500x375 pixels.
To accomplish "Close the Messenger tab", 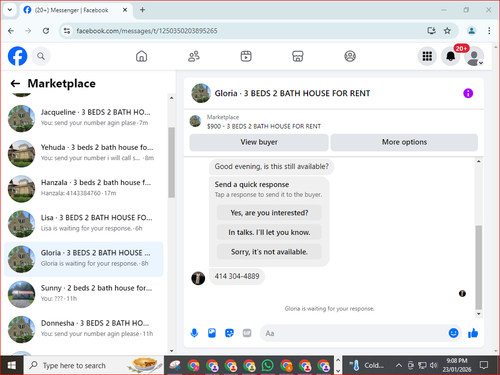I will [x=125, y=10].
